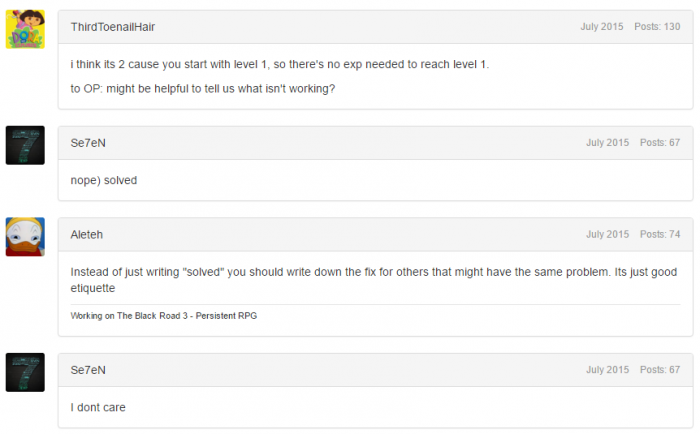Click "Posts: 74" count on Aleteh's post
The width and height of the screenshot is (700, 434).
(x=660, y=234)
